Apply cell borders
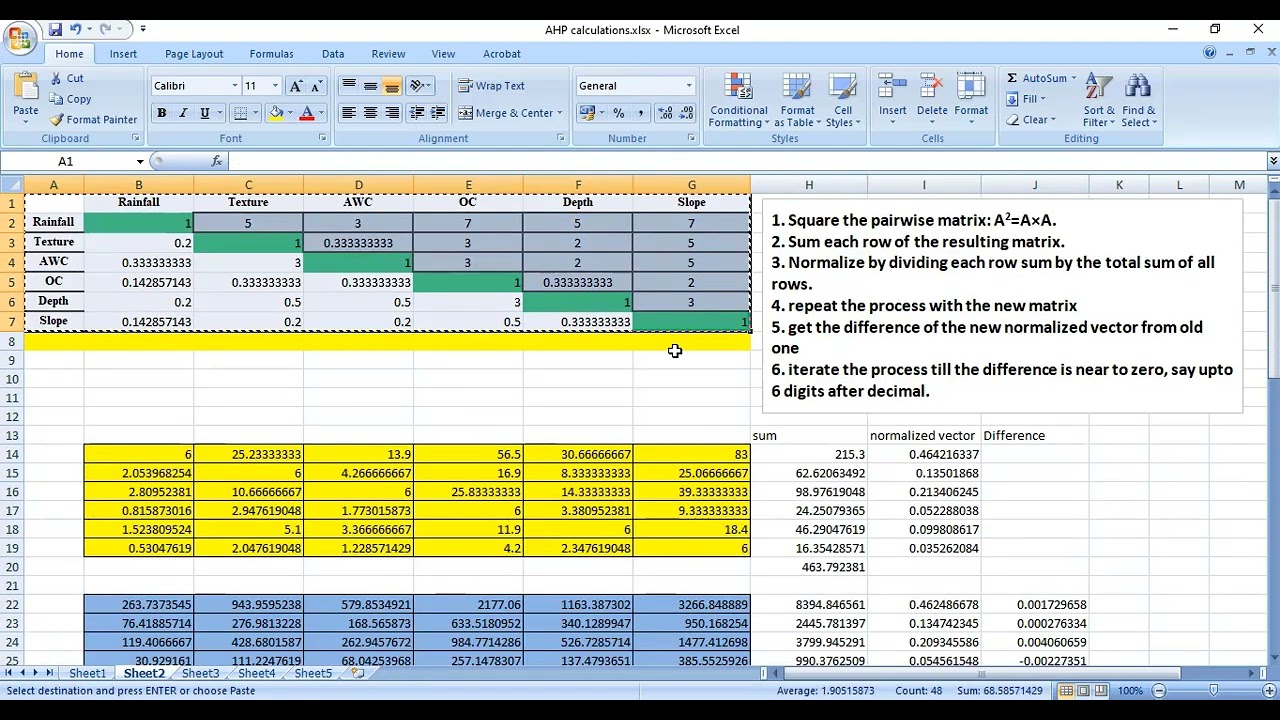The height and width of the screenshot is (720, 1280). coord(240,113)
